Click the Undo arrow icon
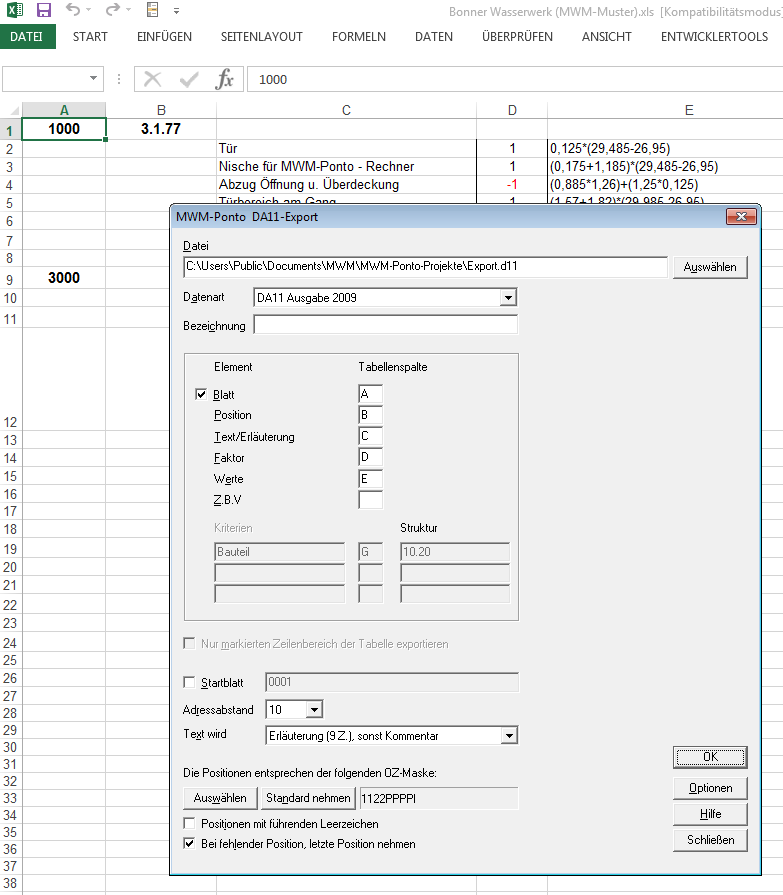783x895 pixels. click(x=73, y=11)
